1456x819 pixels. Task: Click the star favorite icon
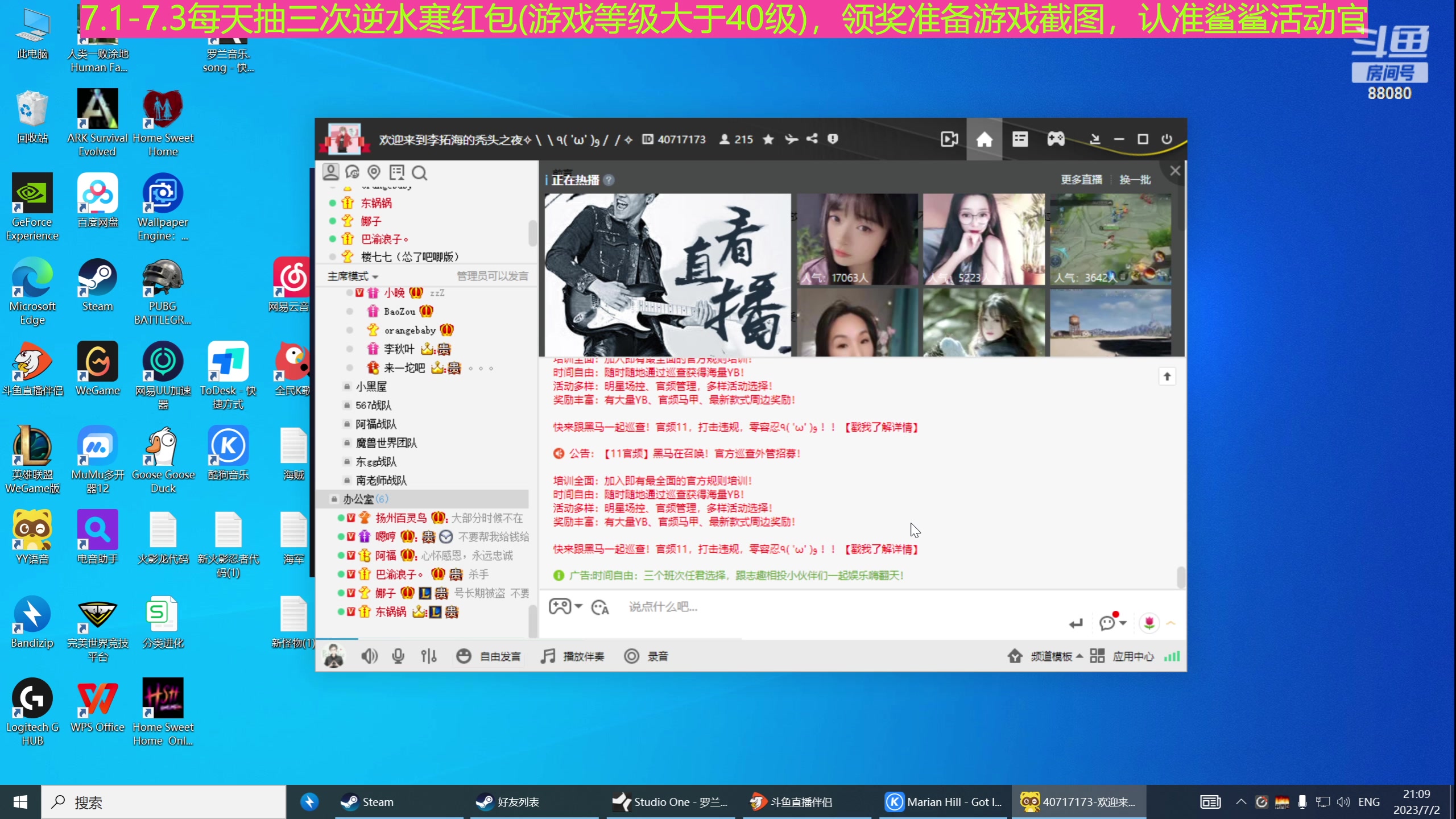click(x=768, y=139)
